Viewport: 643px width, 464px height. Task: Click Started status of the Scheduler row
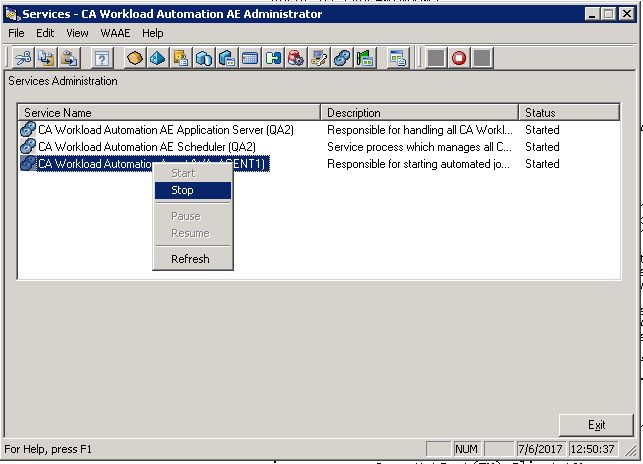pyautogui.click(x=542, y=146)
